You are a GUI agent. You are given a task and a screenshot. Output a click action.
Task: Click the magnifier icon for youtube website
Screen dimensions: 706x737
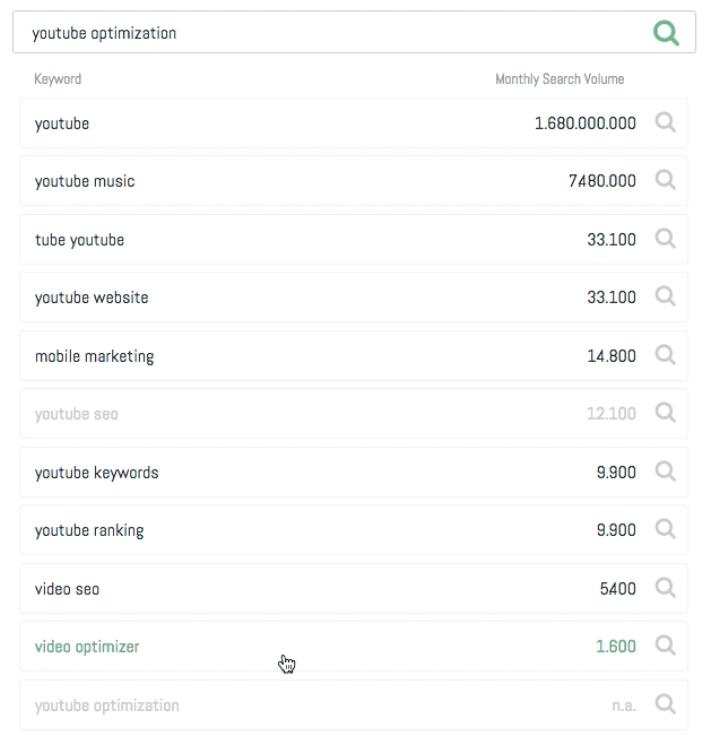pyautogui.click(x=666, y=297)
